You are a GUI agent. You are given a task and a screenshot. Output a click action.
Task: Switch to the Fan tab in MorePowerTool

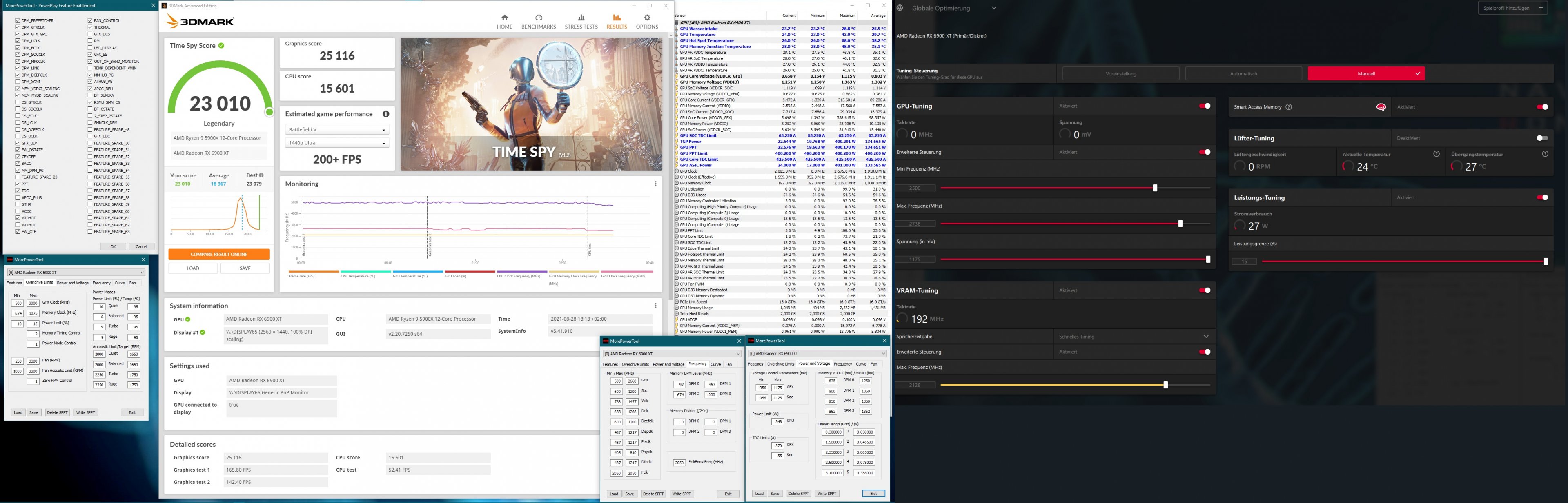click(133, 283)
